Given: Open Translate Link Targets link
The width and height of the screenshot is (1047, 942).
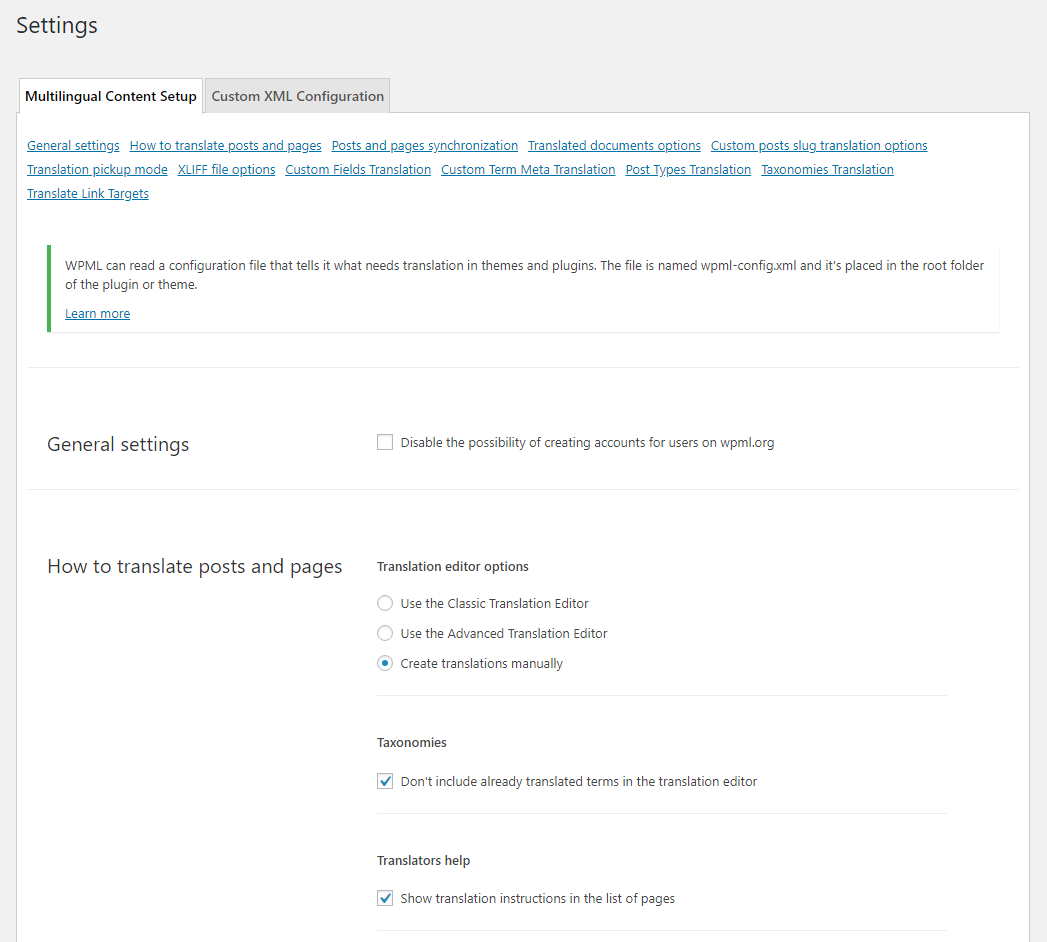Looking at the screenshot, I should tap(88, 194).
